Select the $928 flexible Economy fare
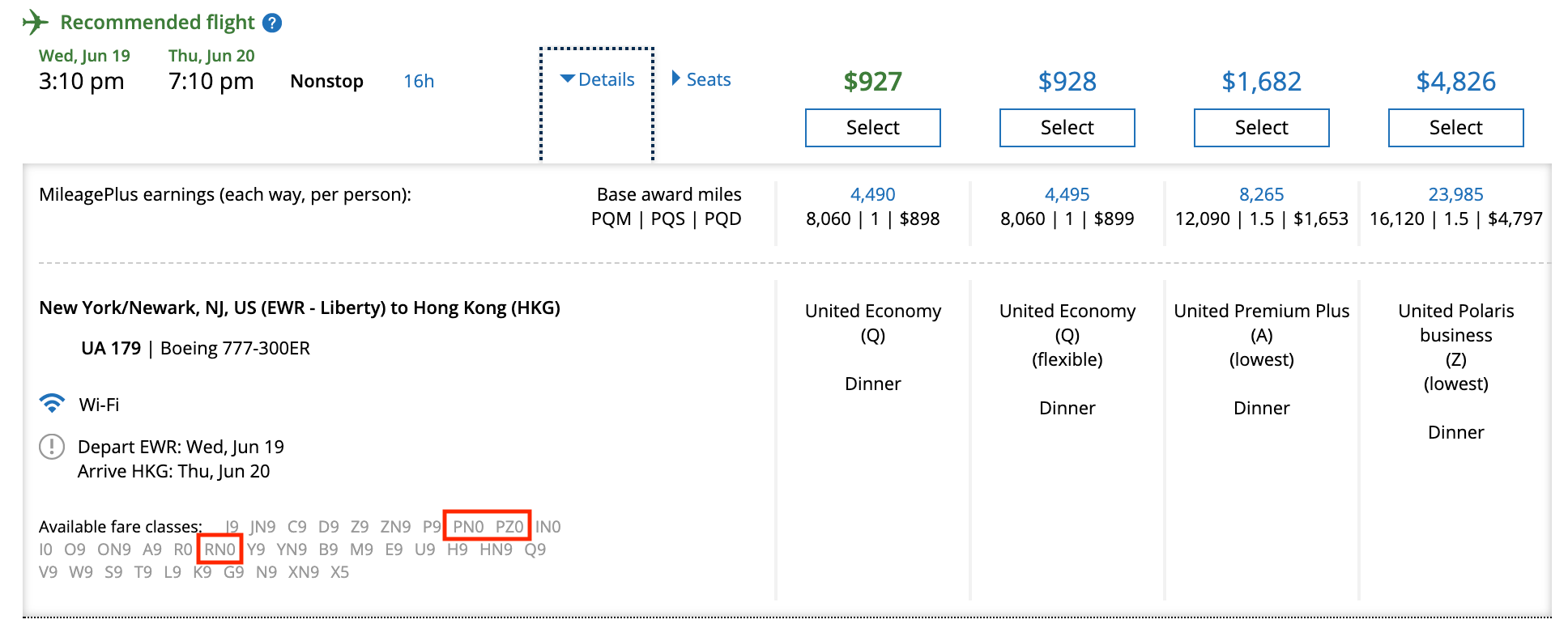Screen dimensions: 1568x628 pos(1067,128)
